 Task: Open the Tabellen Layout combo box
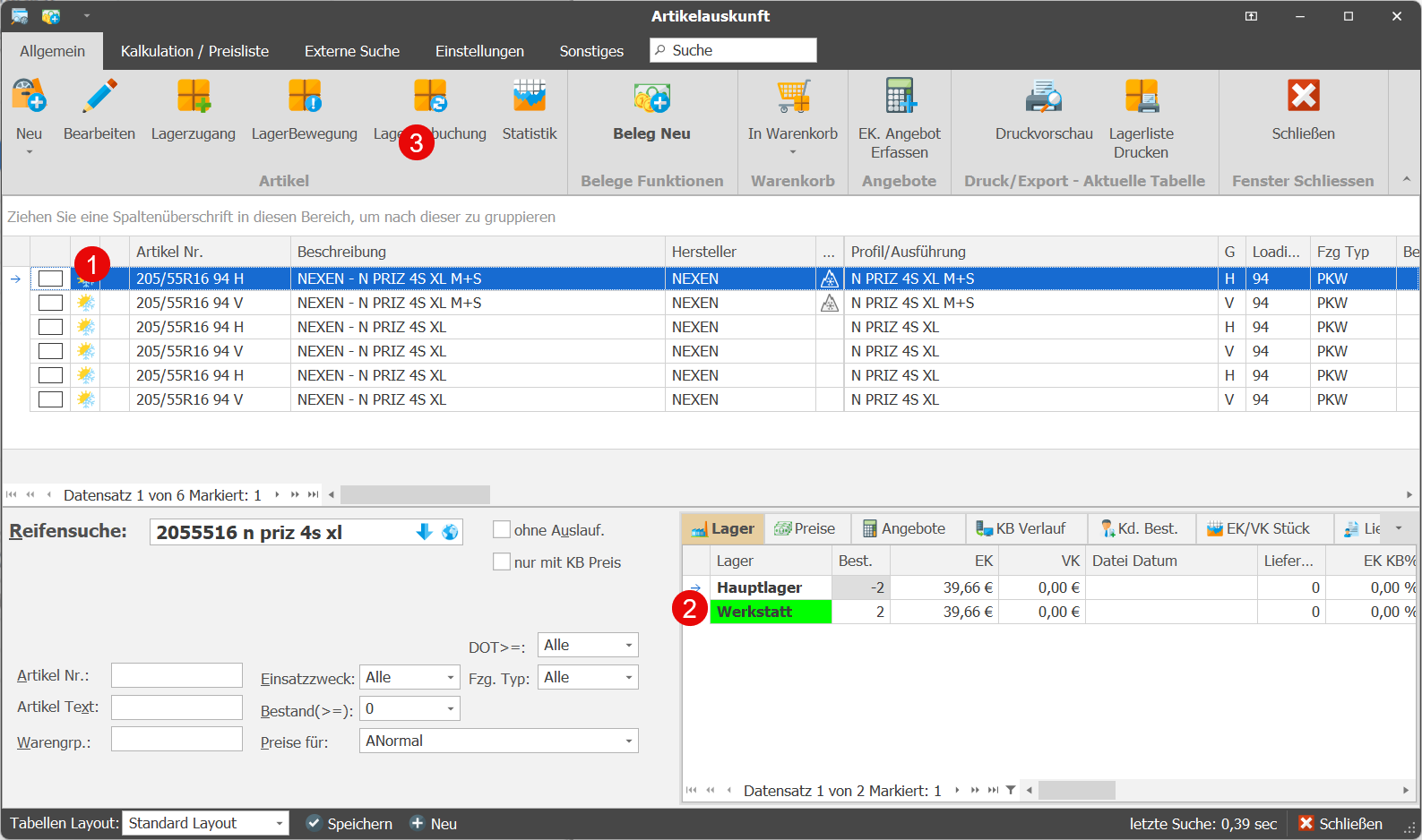279,823
